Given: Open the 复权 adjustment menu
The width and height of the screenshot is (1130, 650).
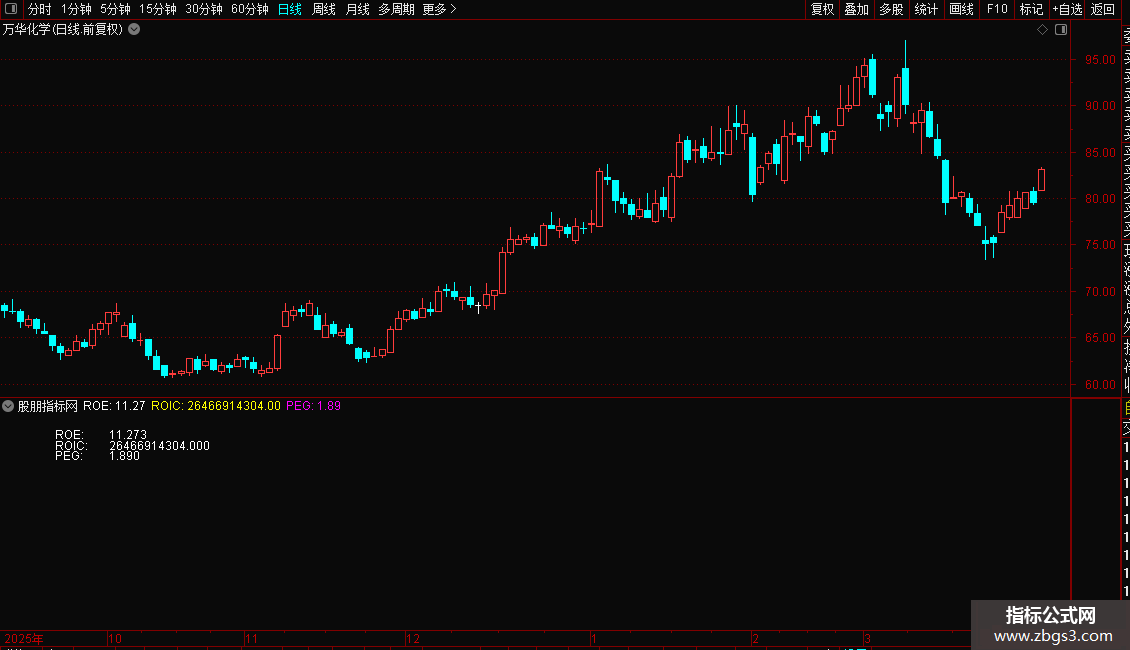Looking at the screenshot, I should (822, 9).
